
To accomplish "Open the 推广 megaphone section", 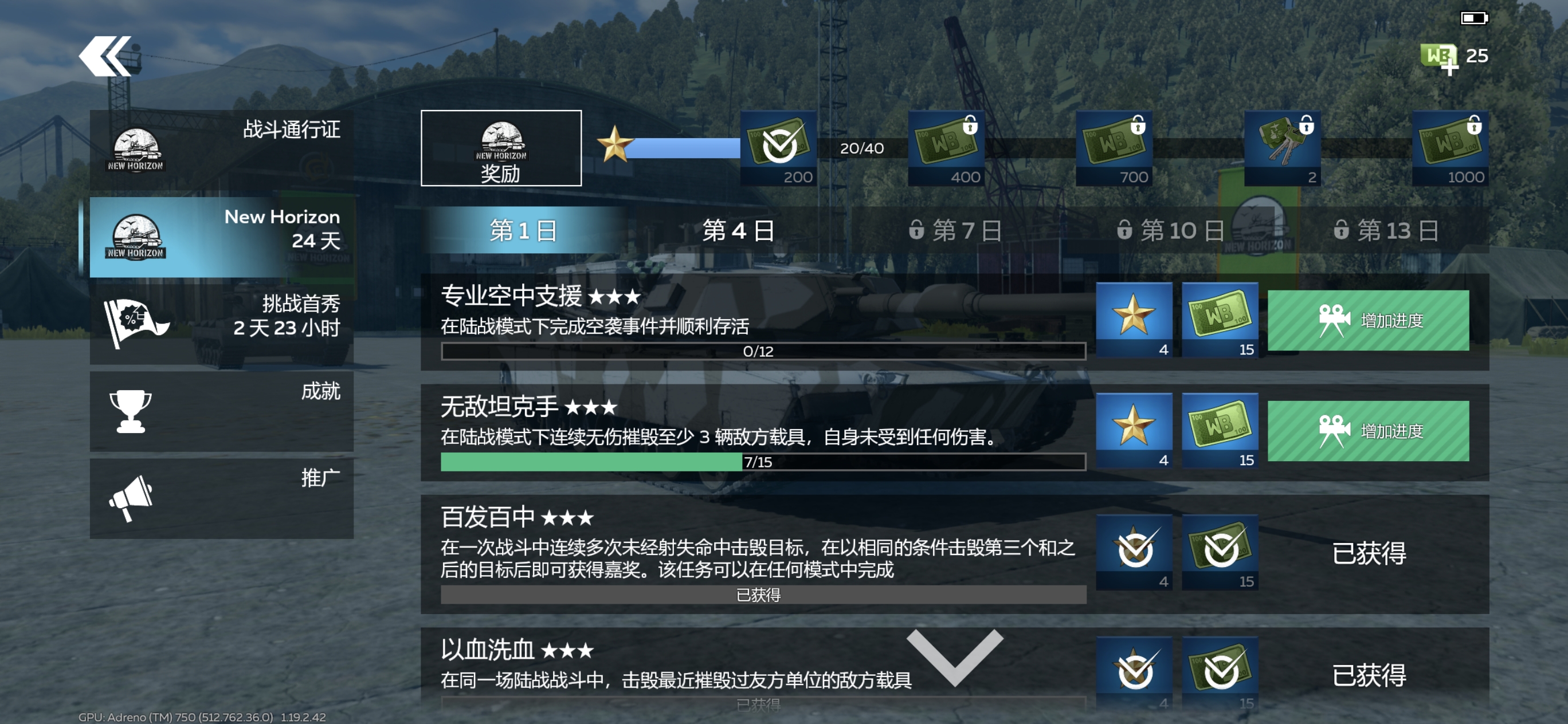I will 222,498.
